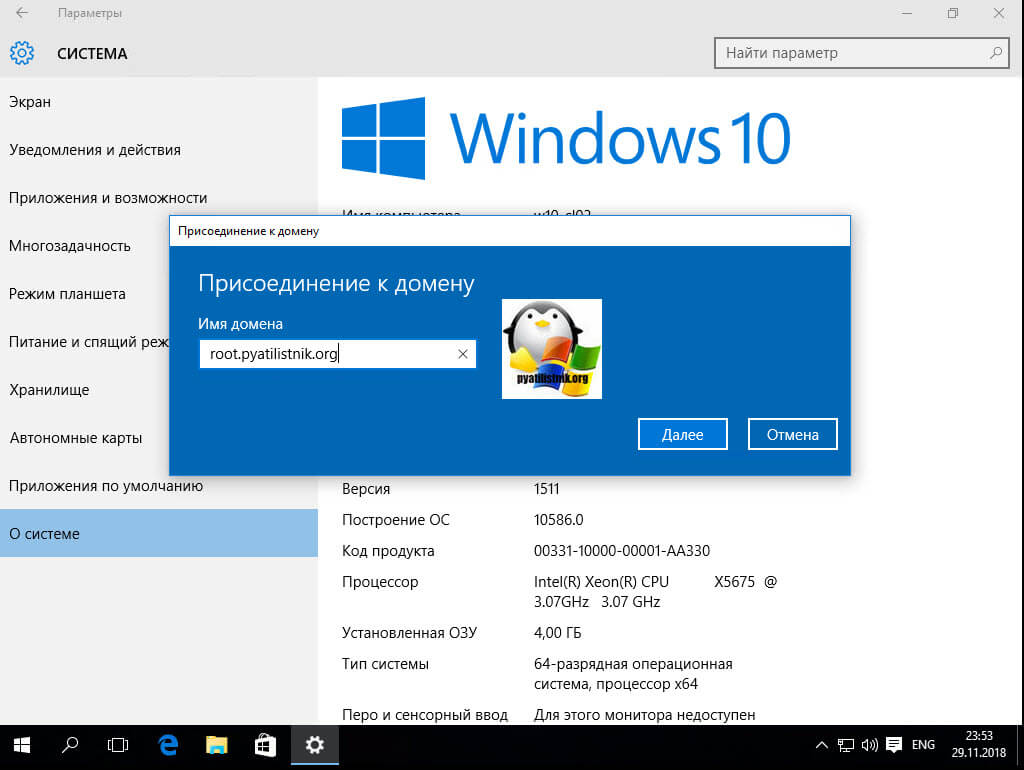Click the back arrow in Settings
Image resolution: width=1024 pixels, height=770 pixels.
[22, 14]
